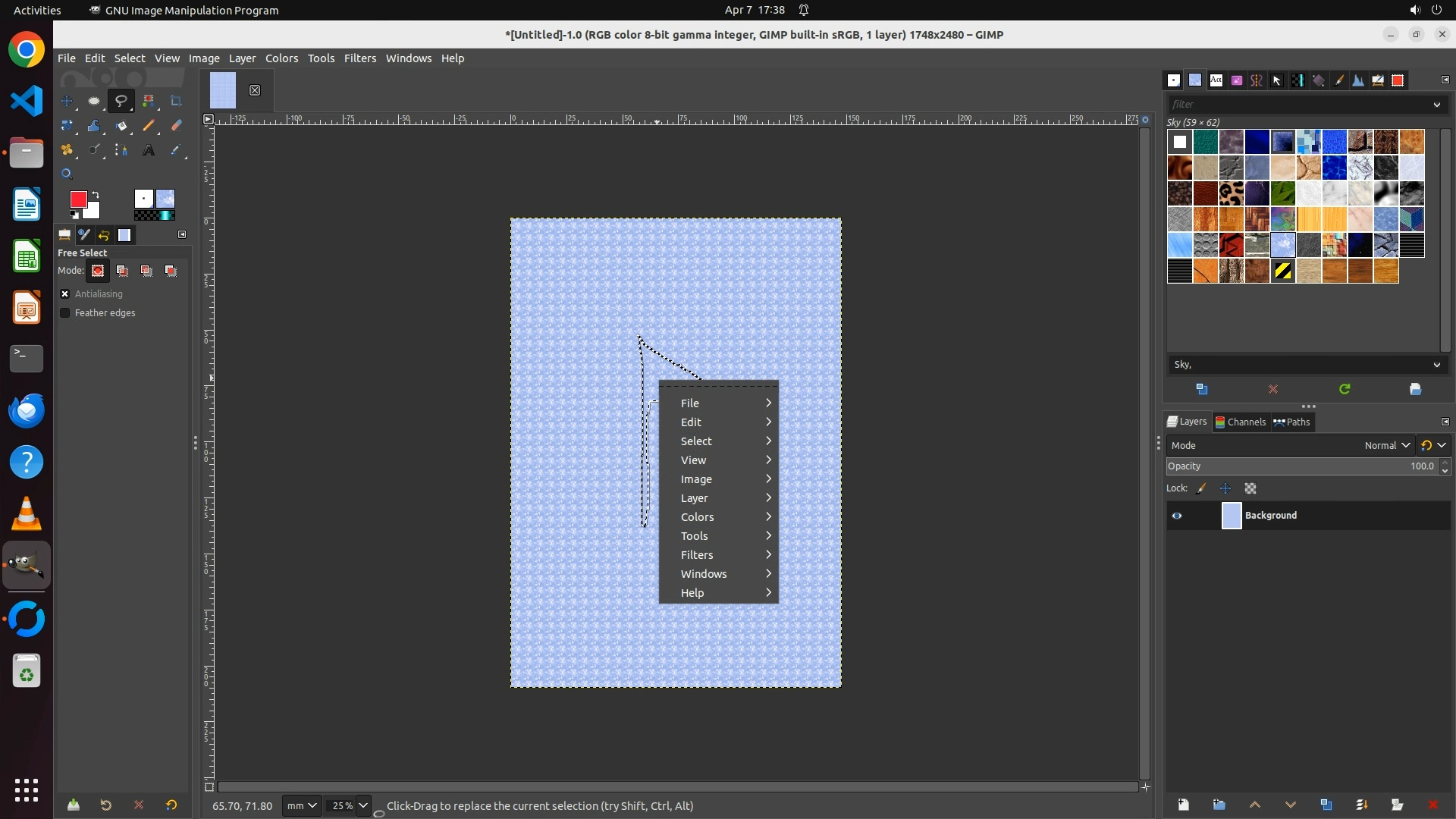Select the Crop tool

pos(176,101)
